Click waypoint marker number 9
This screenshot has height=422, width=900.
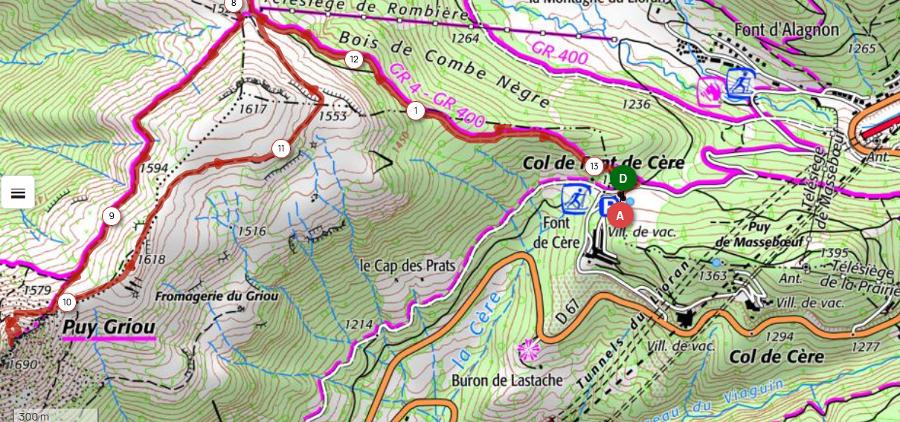click(111, 216)
